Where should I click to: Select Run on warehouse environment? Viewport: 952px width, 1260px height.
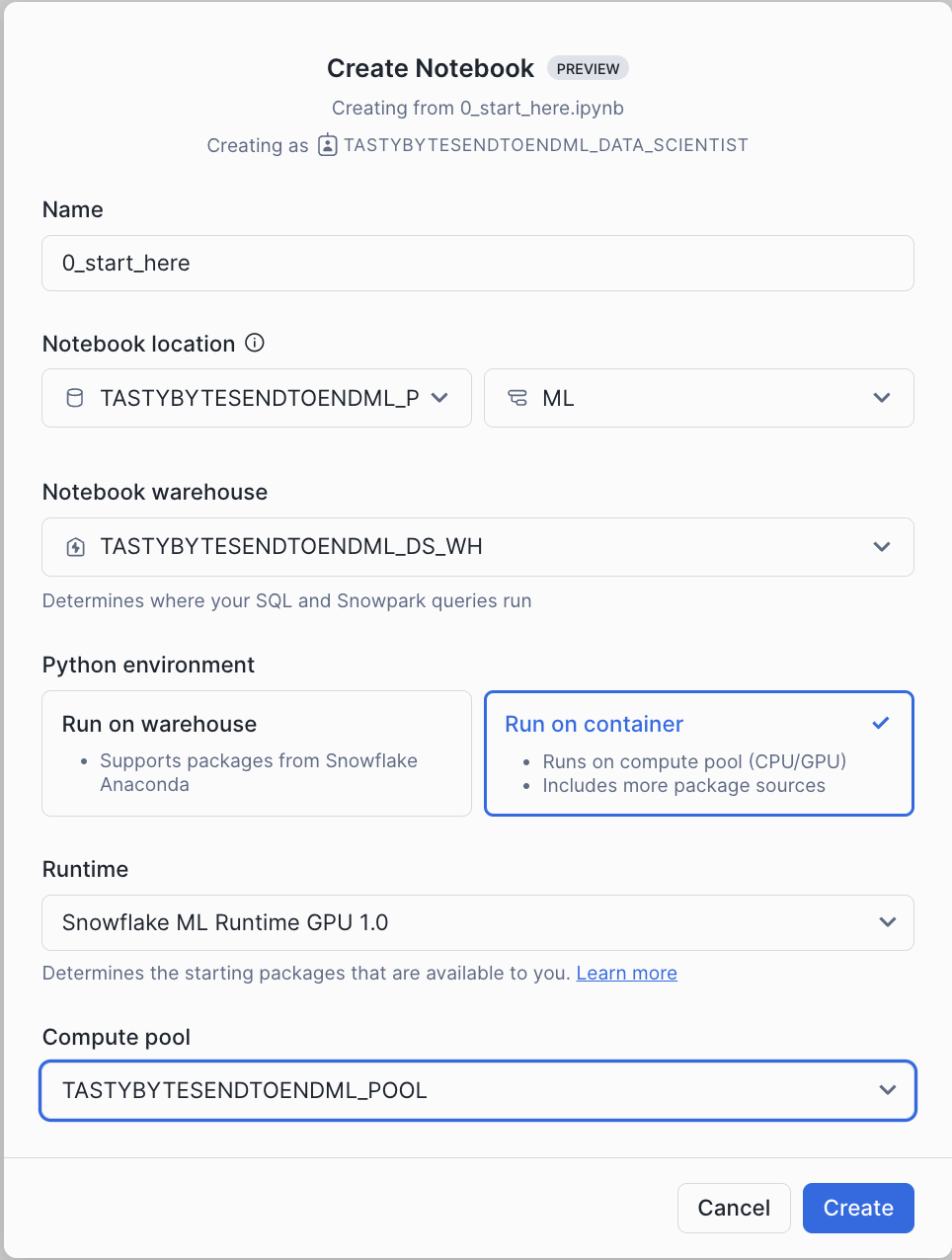pyautogui.click(x=257, y=753)
